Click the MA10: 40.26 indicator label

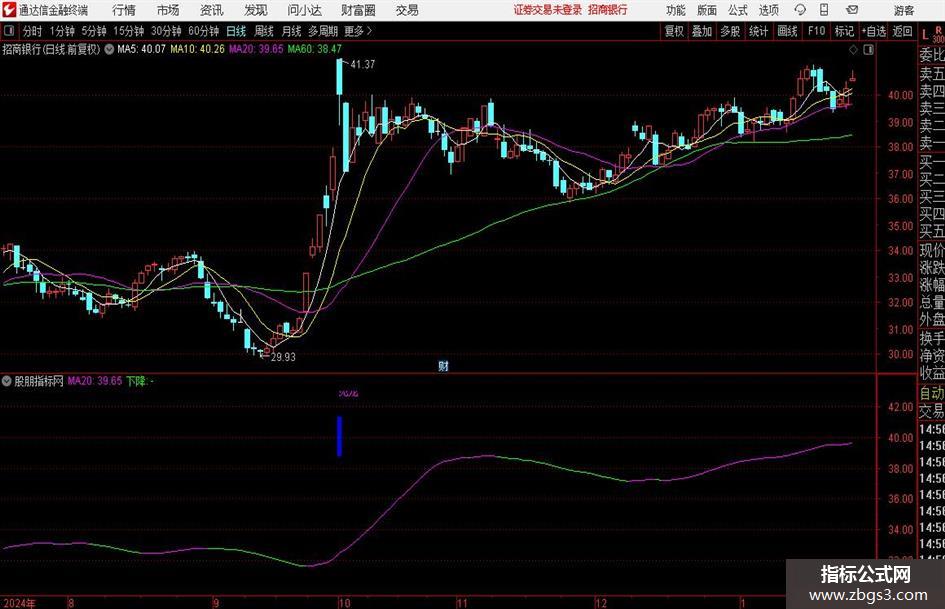[197, 49]
